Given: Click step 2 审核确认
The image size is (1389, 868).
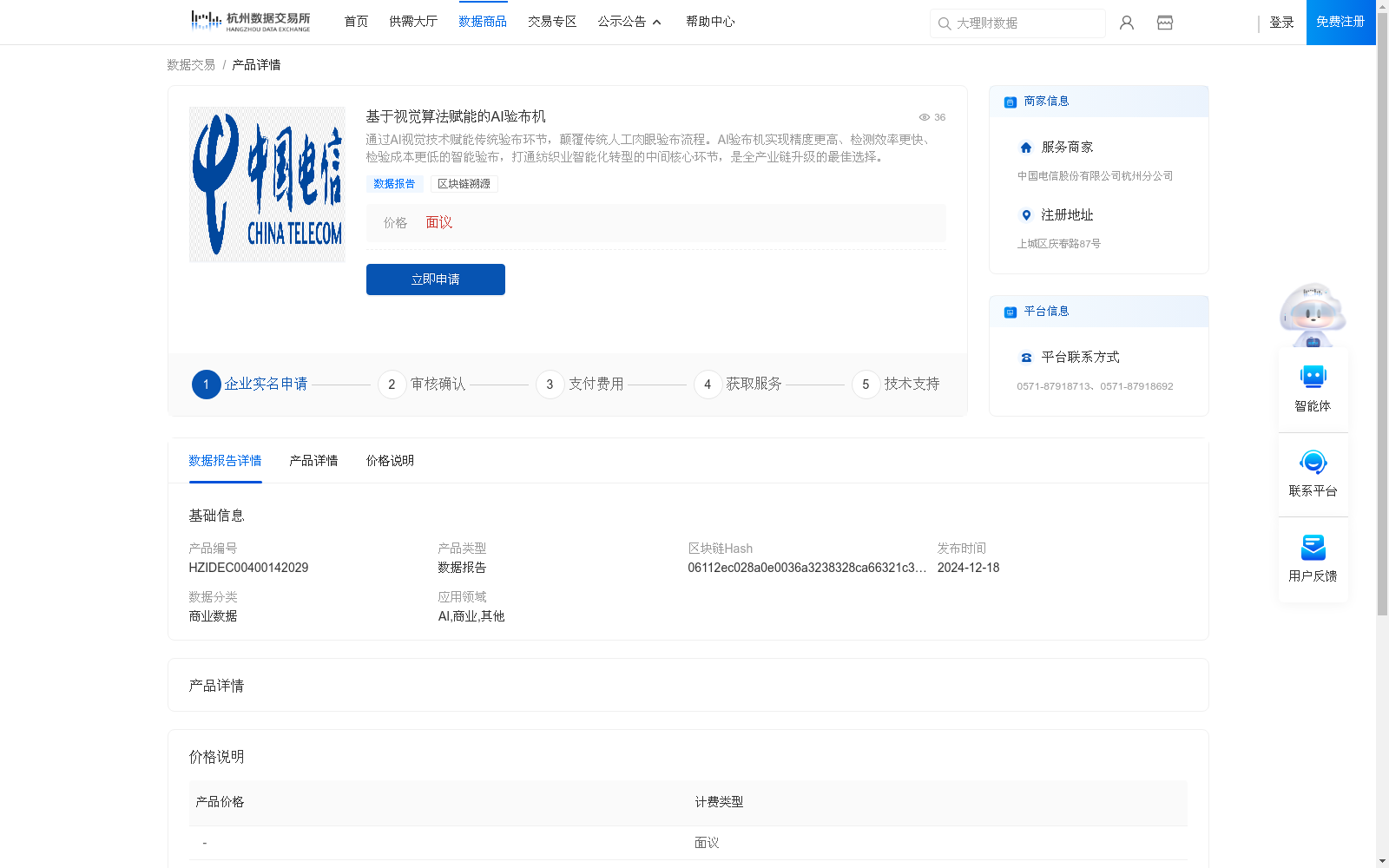Looking at the screenshot, I should (x=422, y=384).
